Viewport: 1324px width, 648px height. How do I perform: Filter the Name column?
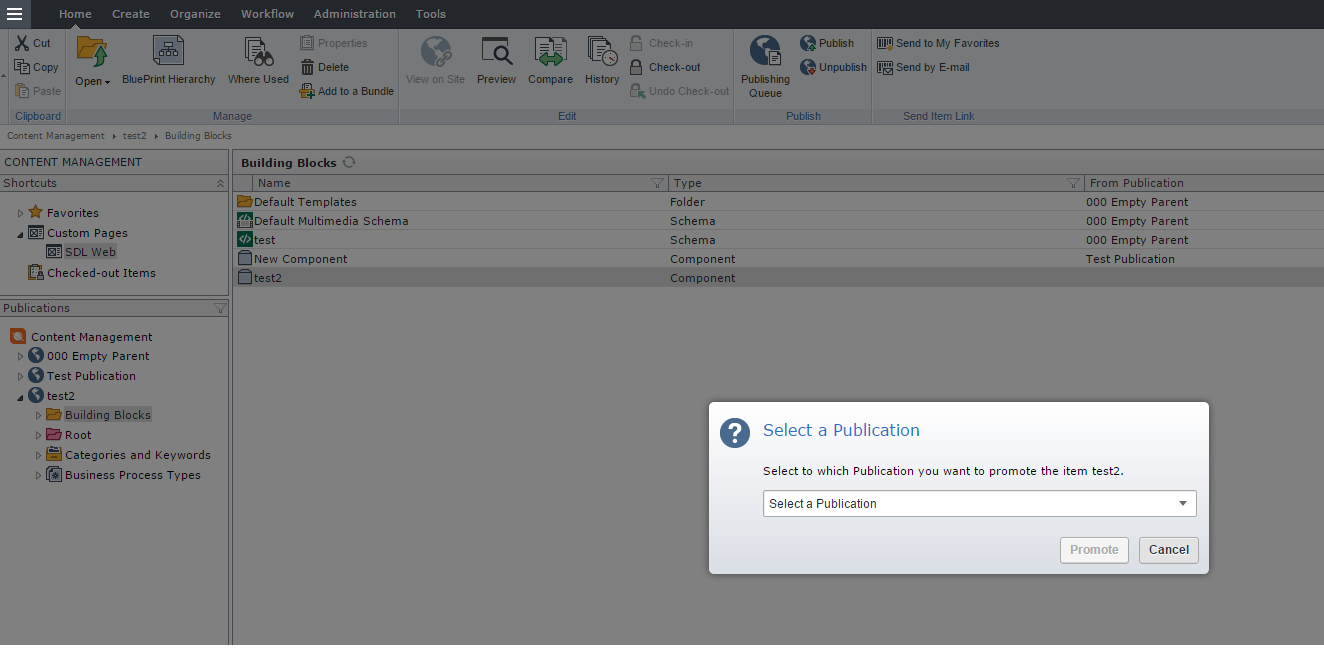[657, 183]
